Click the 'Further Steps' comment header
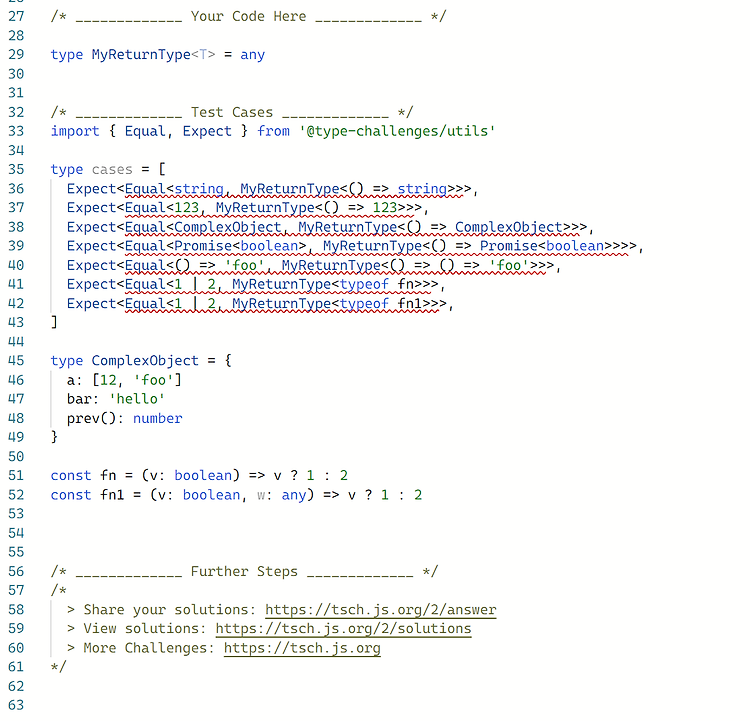The image size is (750, 721). 244,571
